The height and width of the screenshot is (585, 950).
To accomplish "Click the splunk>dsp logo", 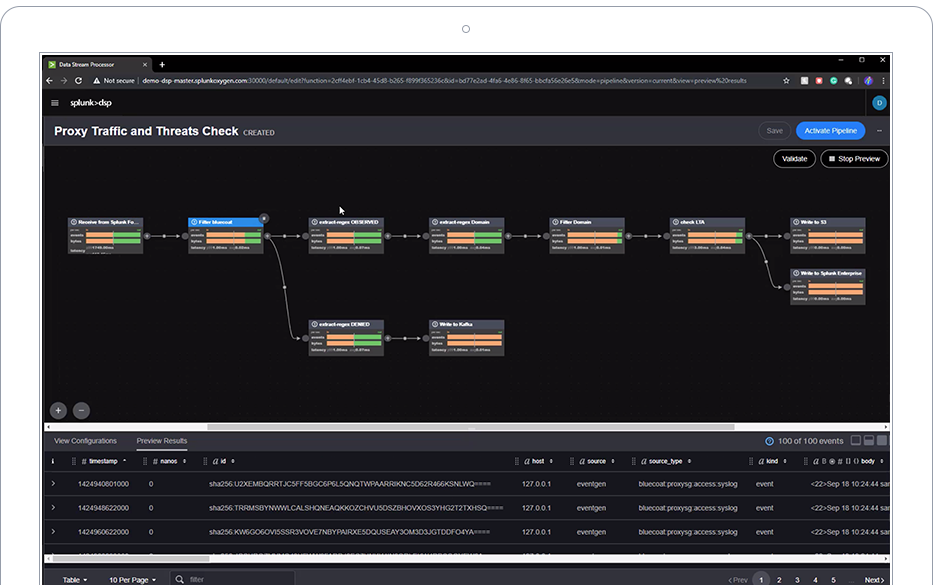I will click(91, 103).
